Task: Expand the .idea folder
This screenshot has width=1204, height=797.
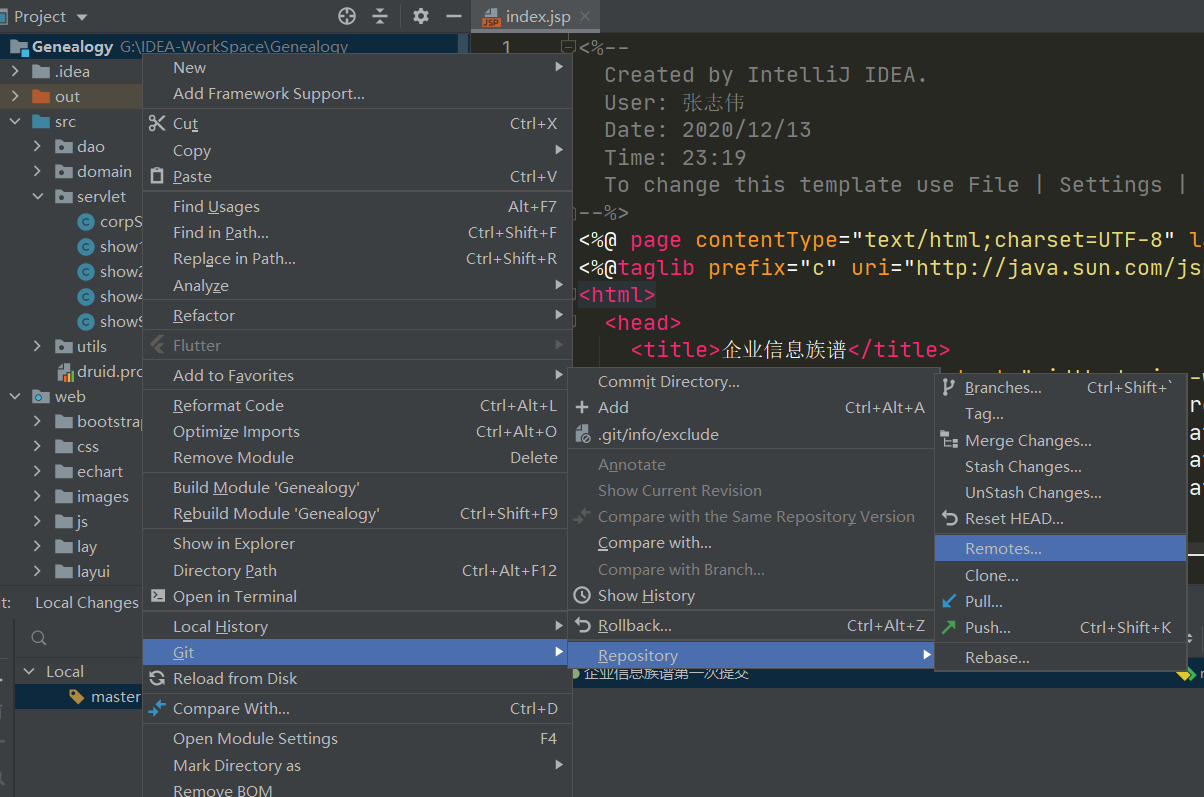Action: [15, 71]
